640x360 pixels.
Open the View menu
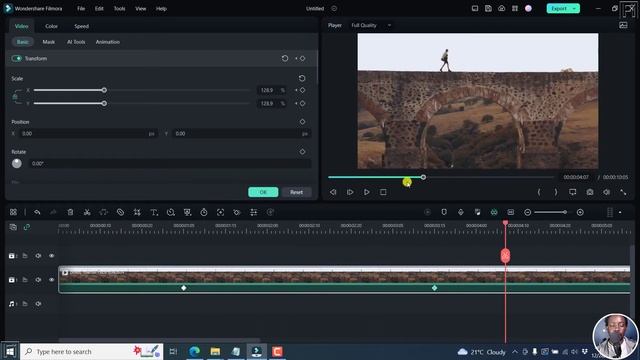pyautogui.click(x=141, y=9)
